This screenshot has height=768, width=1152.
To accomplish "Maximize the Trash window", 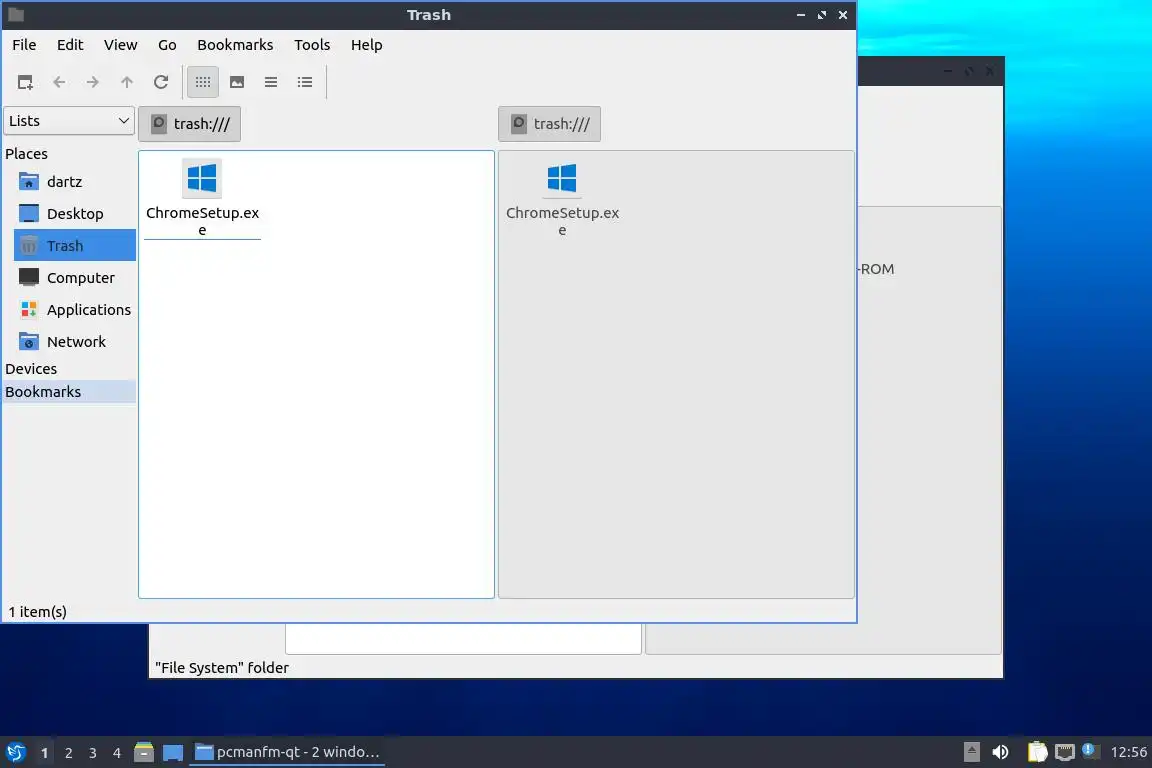I will pos(822,15).
